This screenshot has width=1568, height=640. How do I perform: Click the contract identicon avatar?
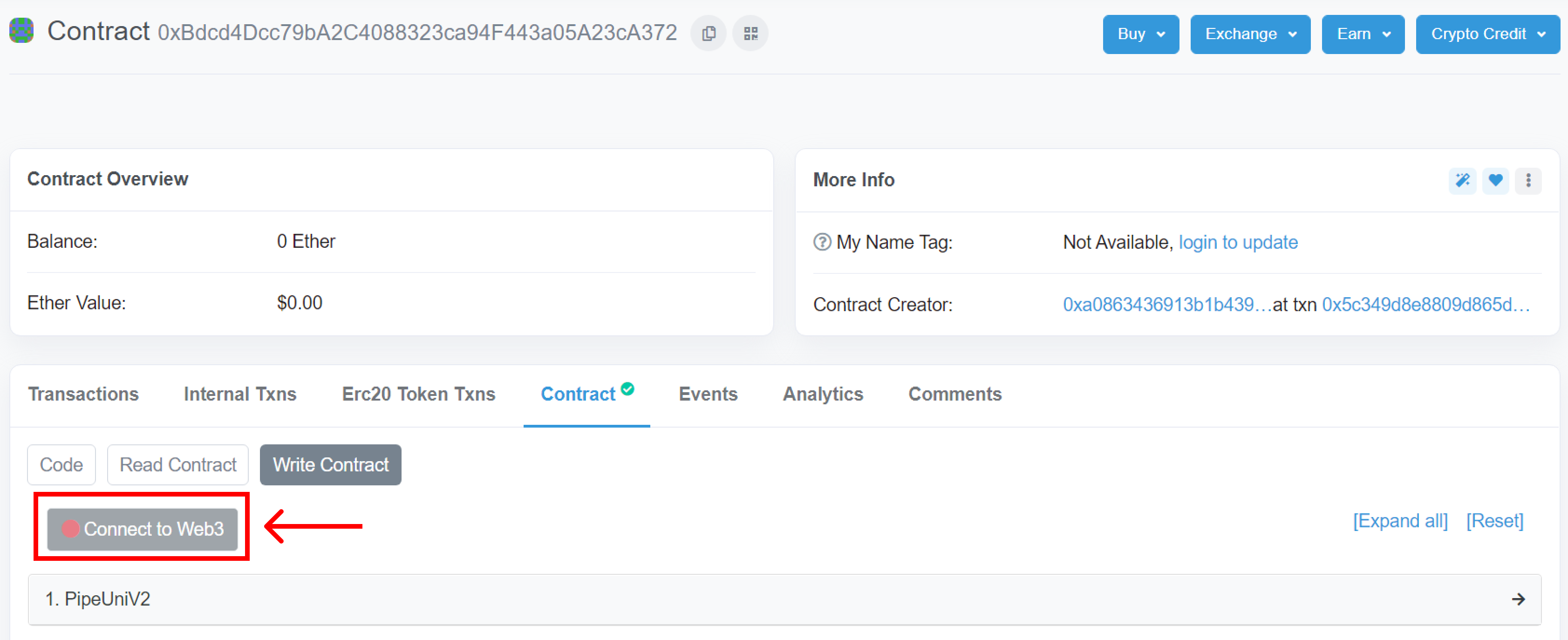pos(21,31)
